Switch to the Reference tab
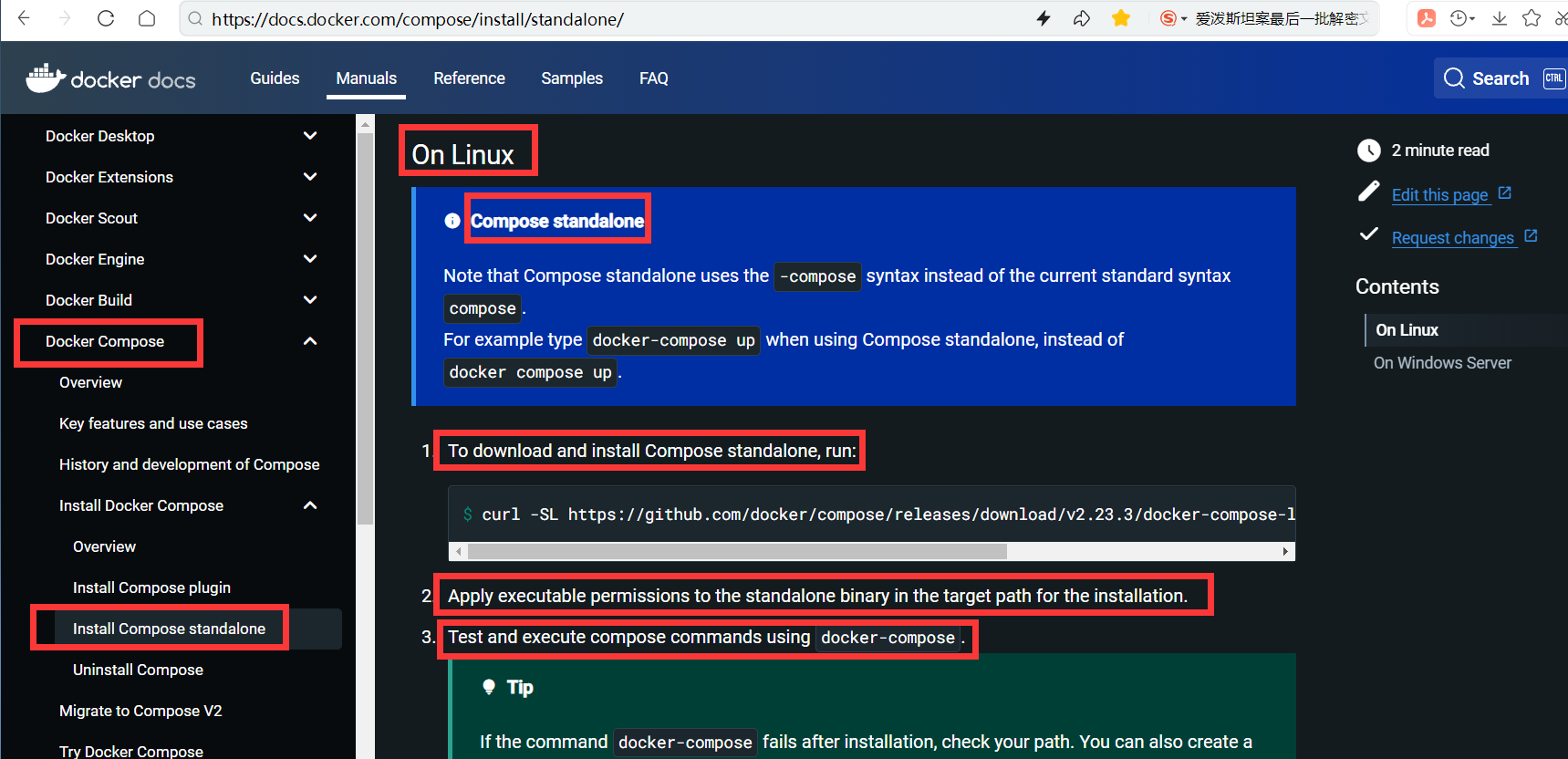Viewport: 1568px width, 759px height. (x=469, y=78)
